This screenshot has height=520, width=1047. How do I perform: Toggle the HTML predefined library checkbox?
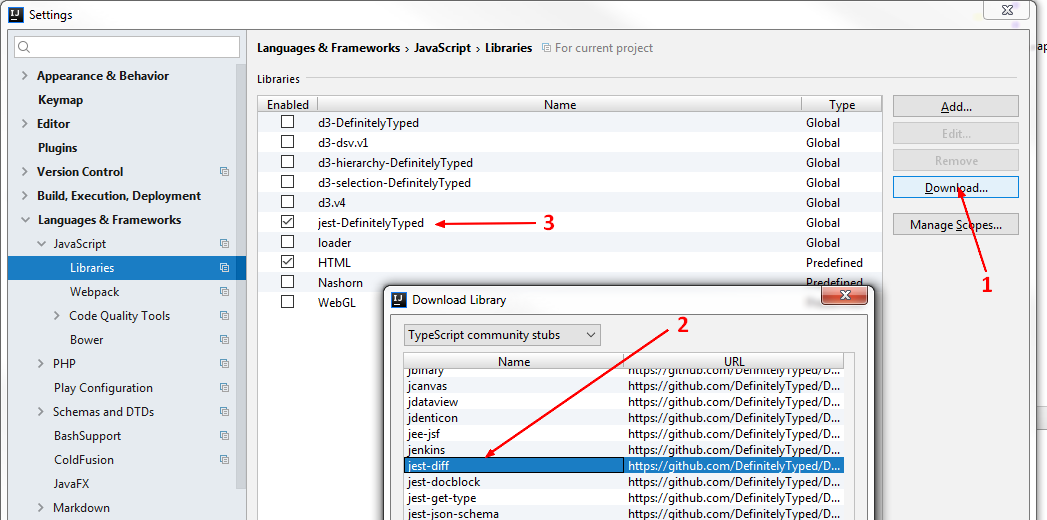[288, 262]
